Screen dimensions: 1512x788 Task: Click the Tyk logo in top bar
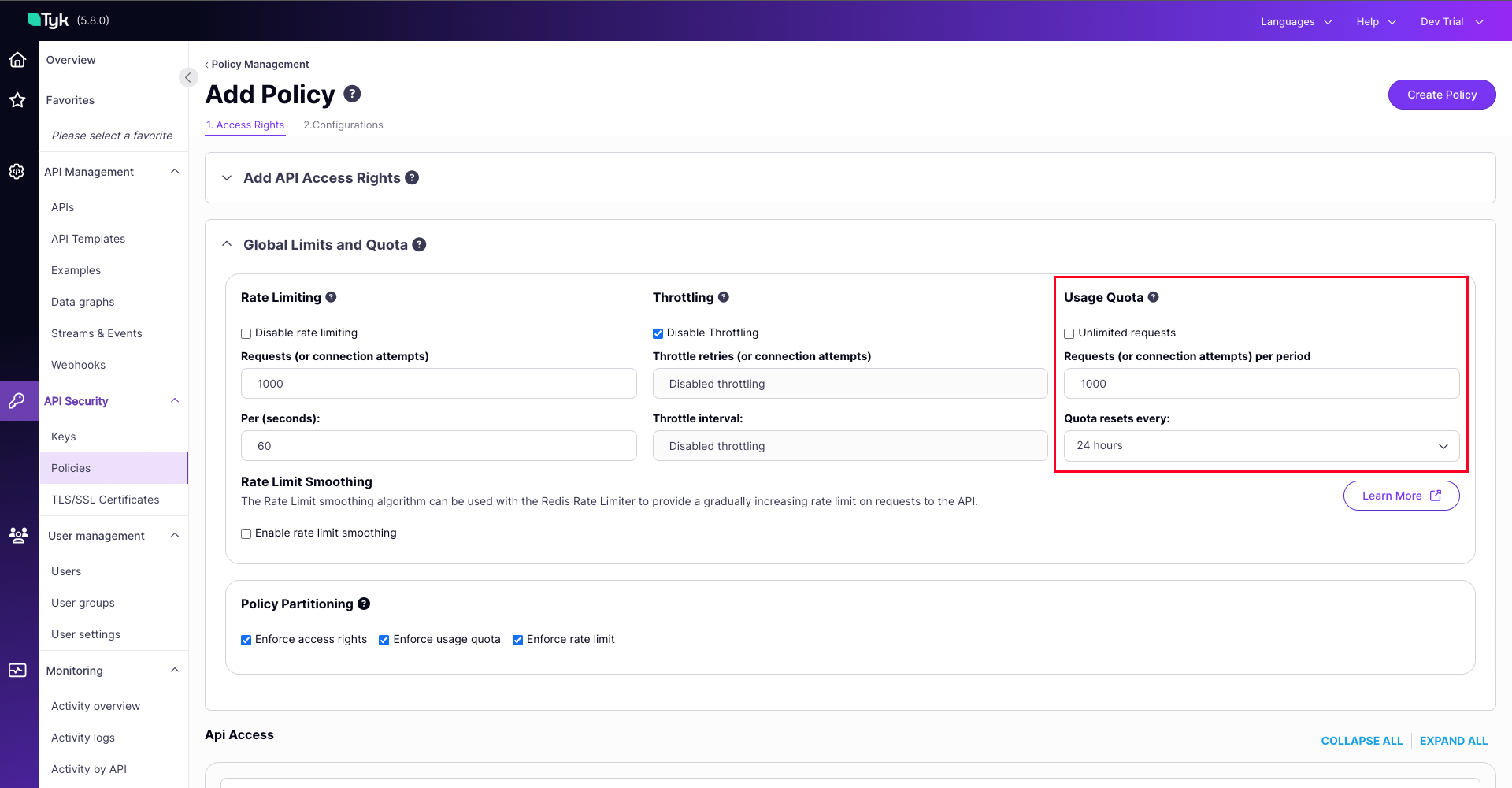click(x=47, y=20)
